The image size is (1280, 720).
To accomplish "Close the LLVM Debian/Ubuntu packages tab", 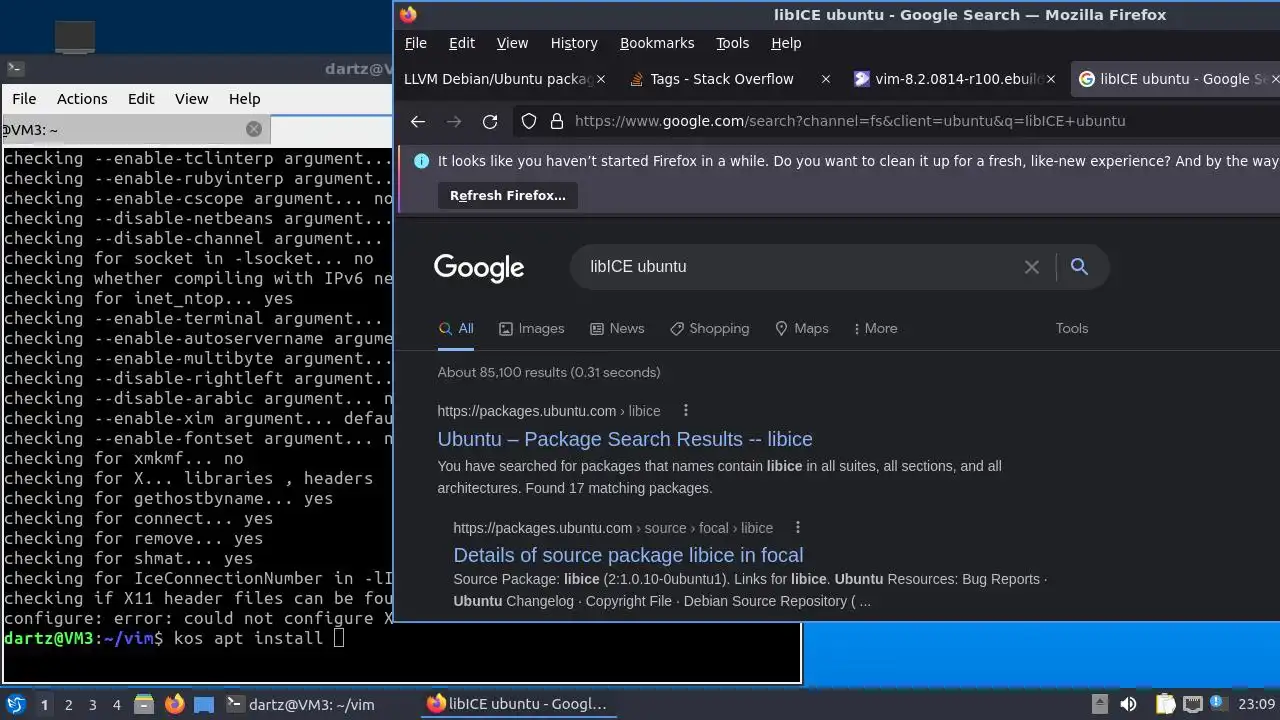I will (x=601, y=79).
